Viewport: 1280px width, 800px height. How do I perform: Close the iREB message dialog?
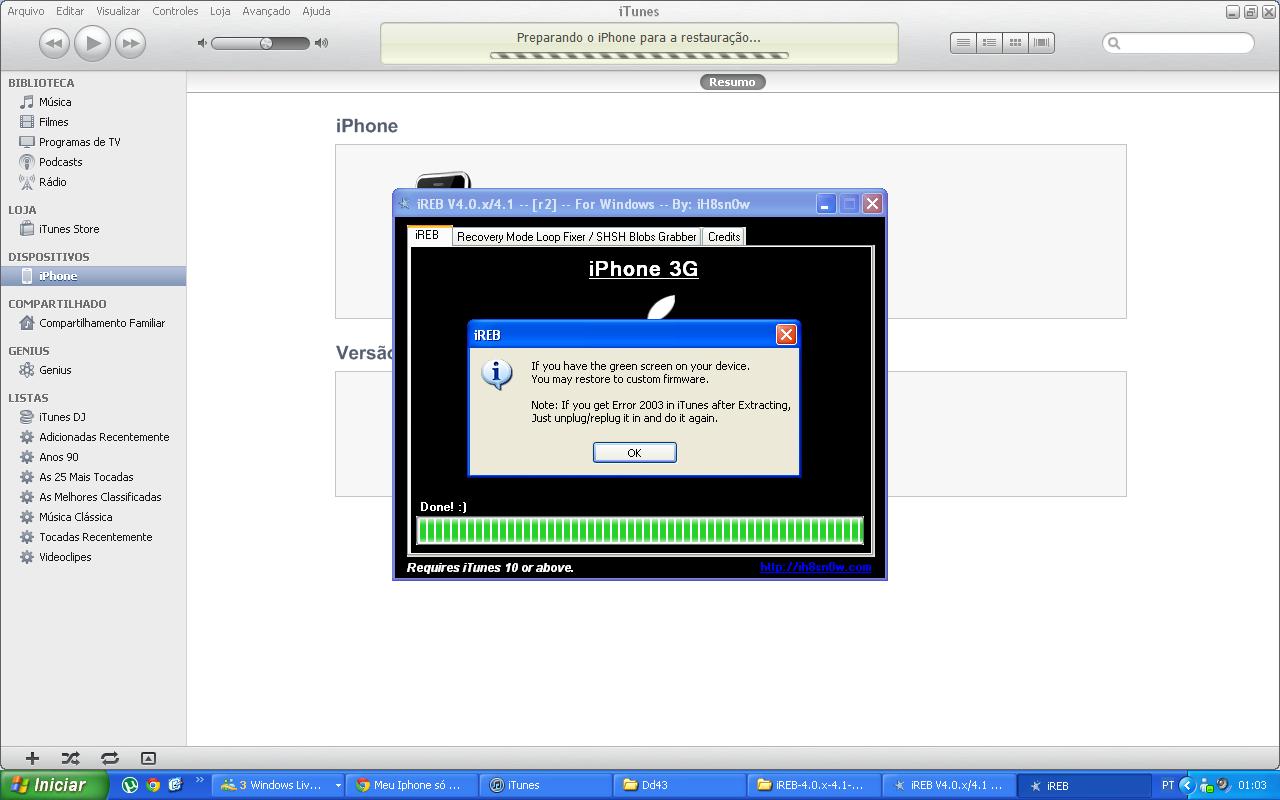[x=786, y=334]
